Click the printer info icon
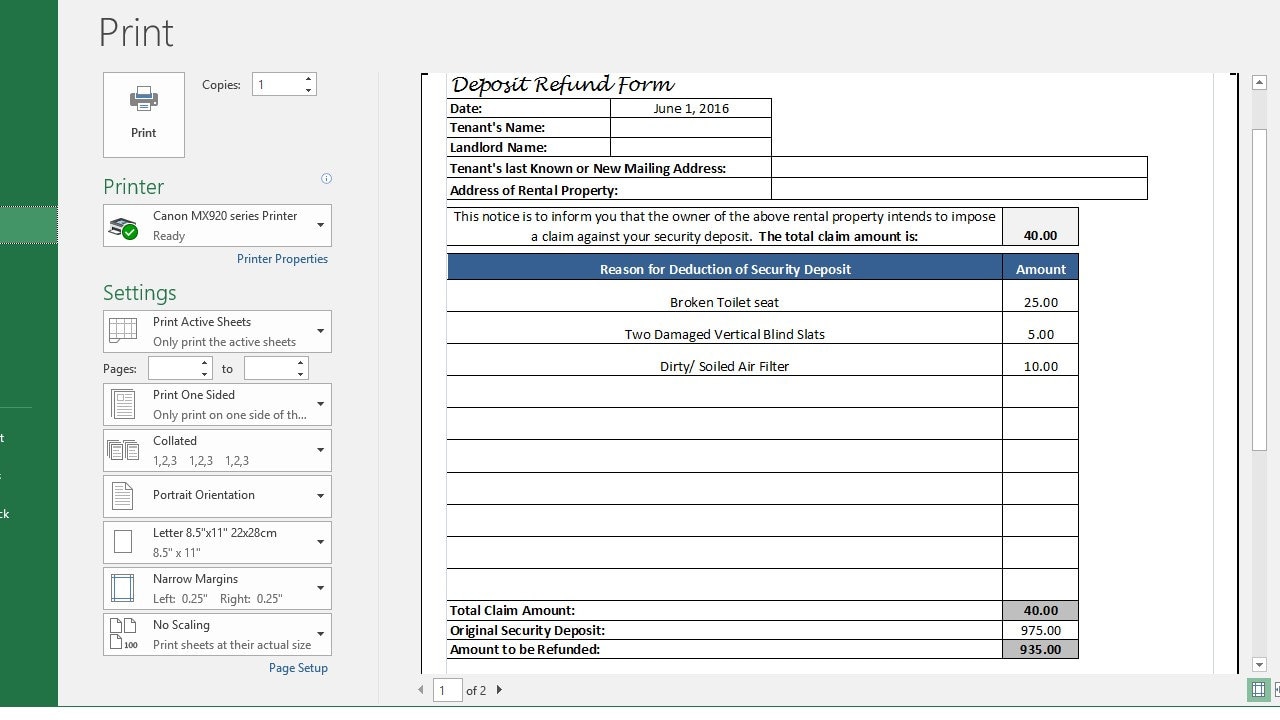 [326, 178]
